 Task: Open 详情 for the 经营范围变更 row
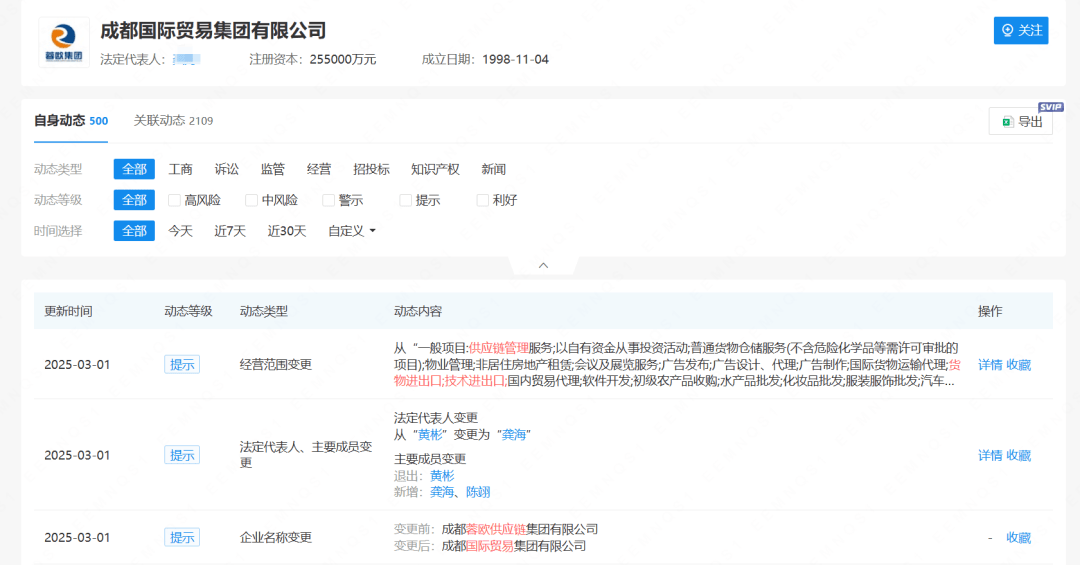tap(989, 365)
